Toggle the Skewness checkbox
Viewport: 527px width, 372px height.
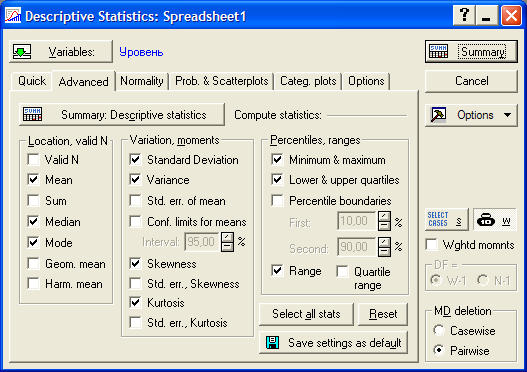[x=135, y=263]
